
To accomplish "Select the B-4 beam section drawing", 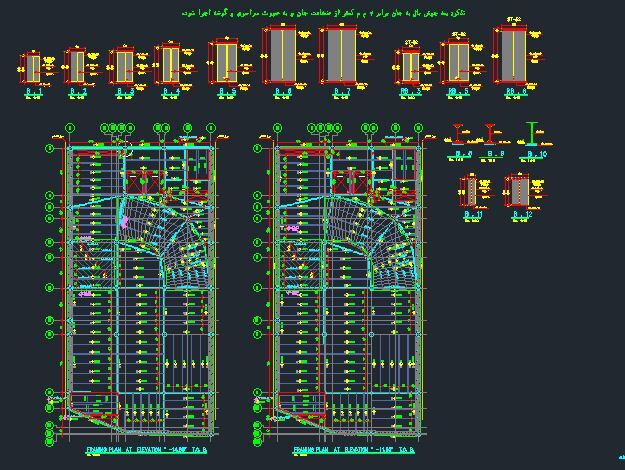I will click(169, 65).
